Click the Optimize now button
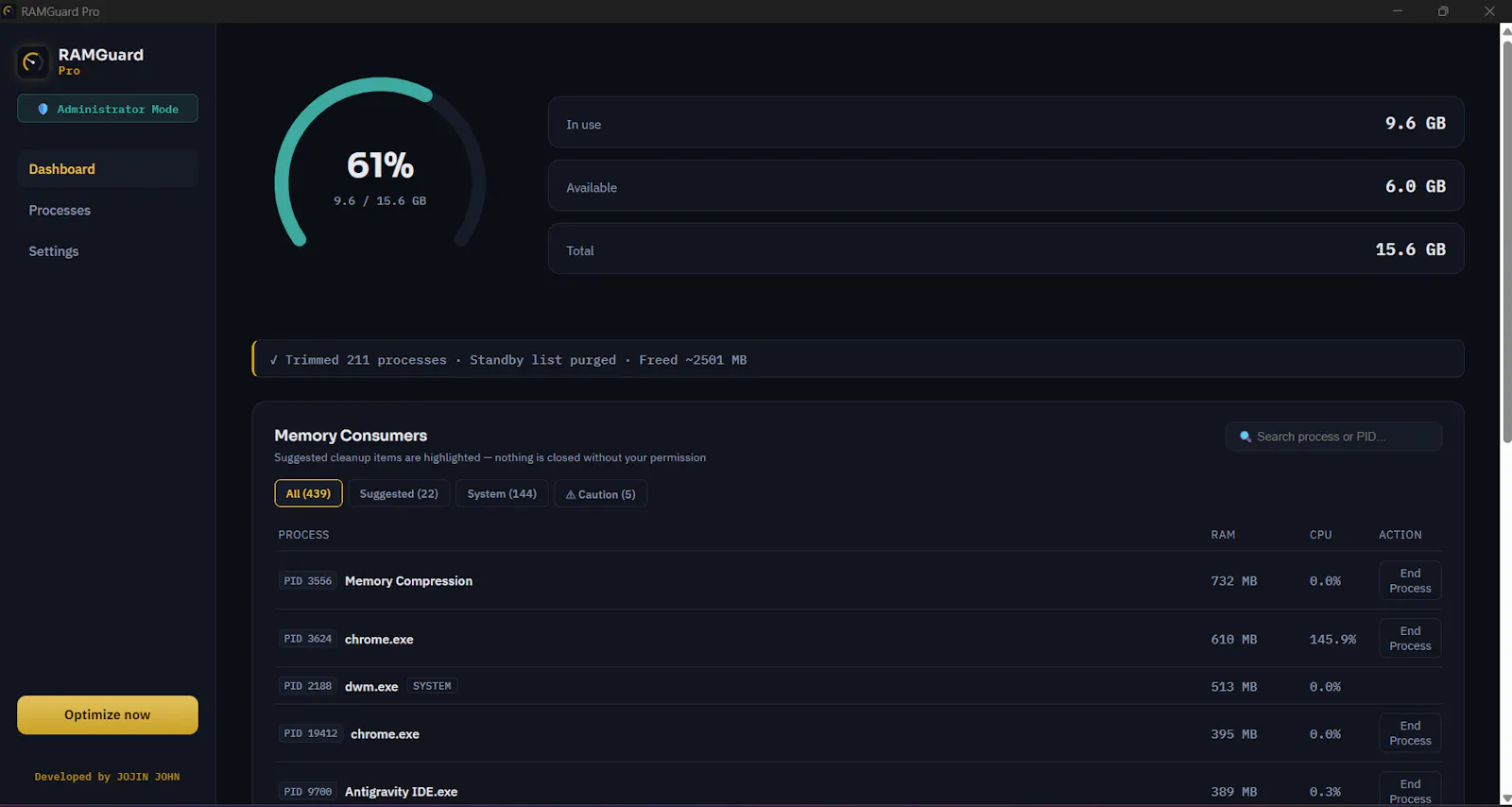 [x=108, y=714]
